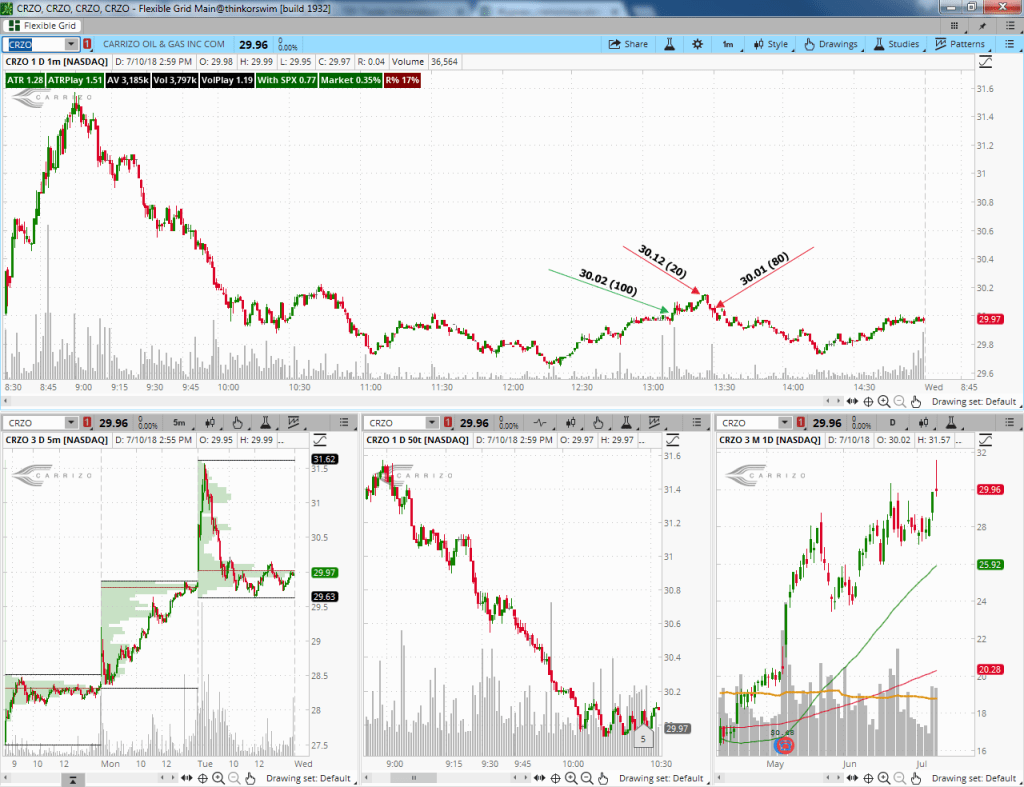Expand symbol dropdown in 5m chart panel
This screenshot has width=1024, height=787.
(x=71, y=423)
